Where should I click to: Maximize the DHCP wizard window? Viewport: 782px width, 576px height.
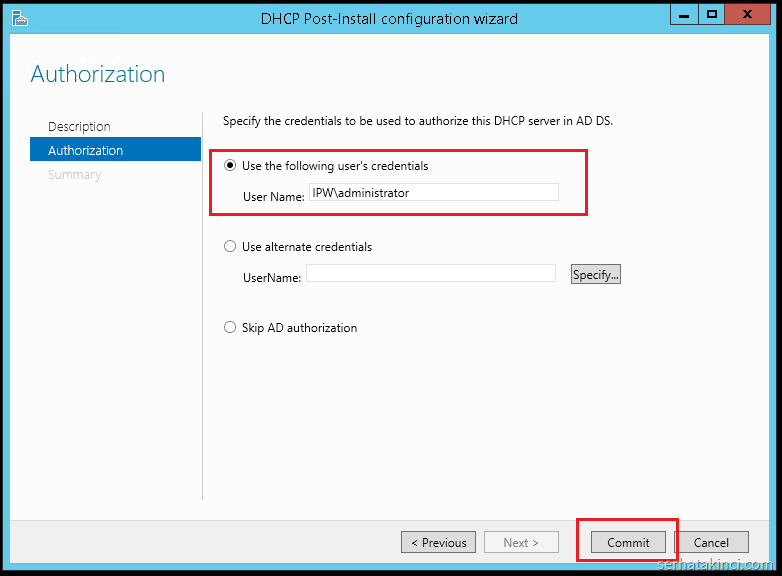(x=711, y=15)
